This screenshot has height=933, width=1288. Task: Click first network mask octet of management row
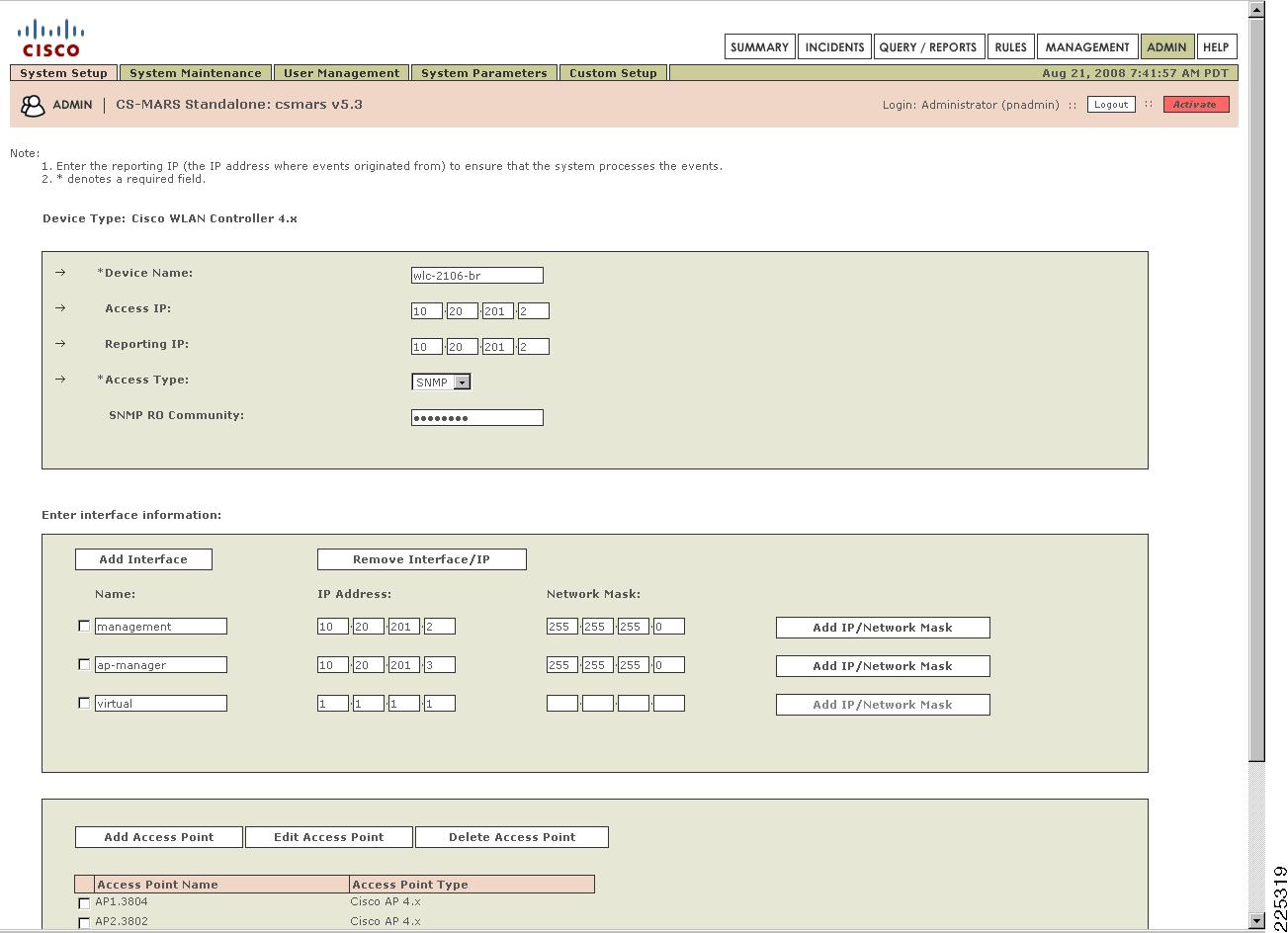pos(562,627)
